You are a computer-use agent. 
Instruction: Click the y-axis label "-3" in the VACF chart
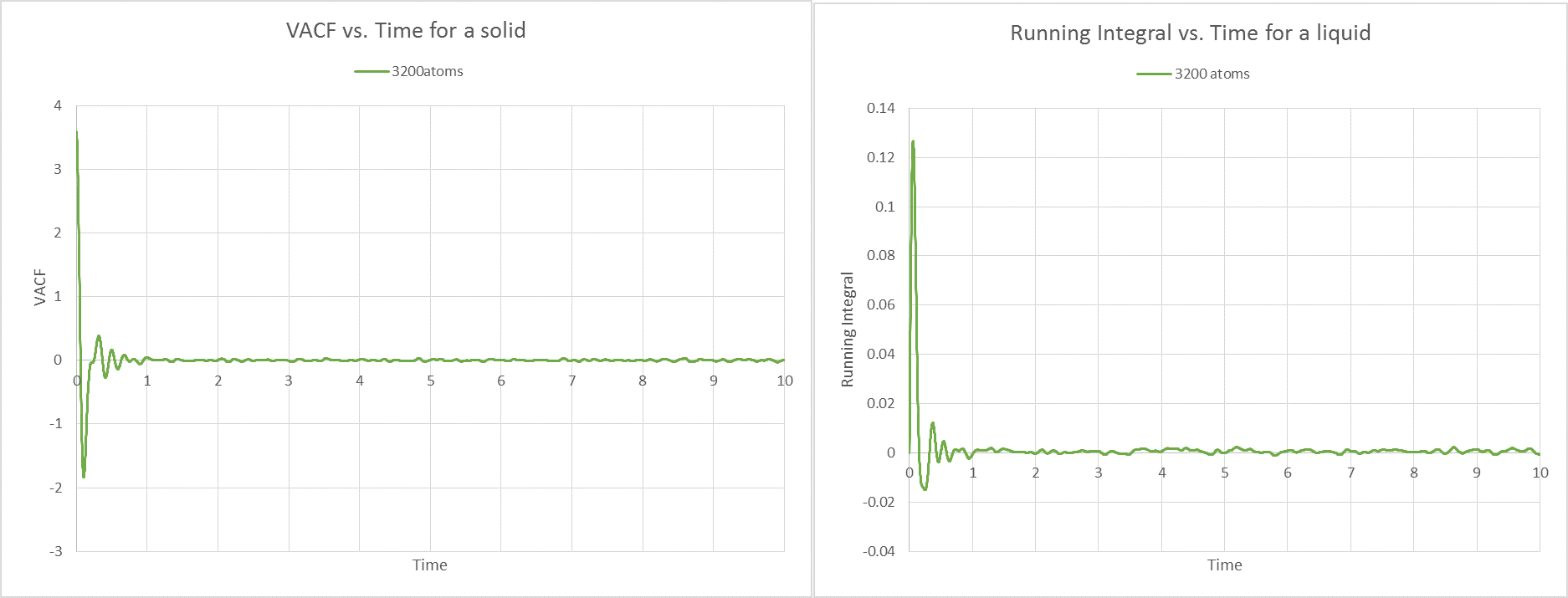tap(55, 551)
